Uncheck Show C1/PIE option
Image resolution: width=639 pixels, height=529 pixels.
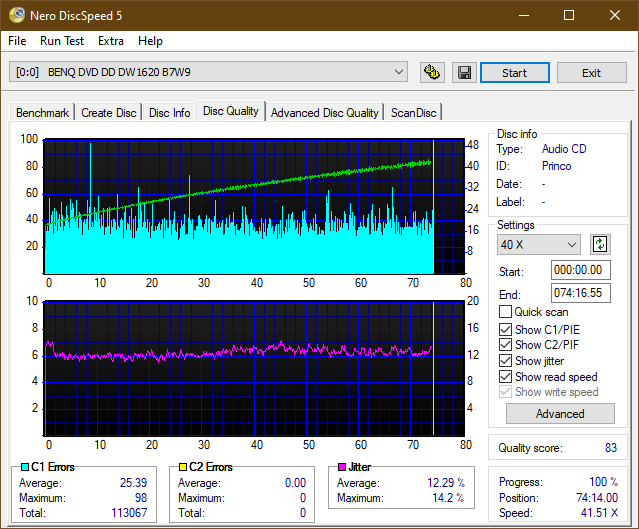(x=506, y=329)
